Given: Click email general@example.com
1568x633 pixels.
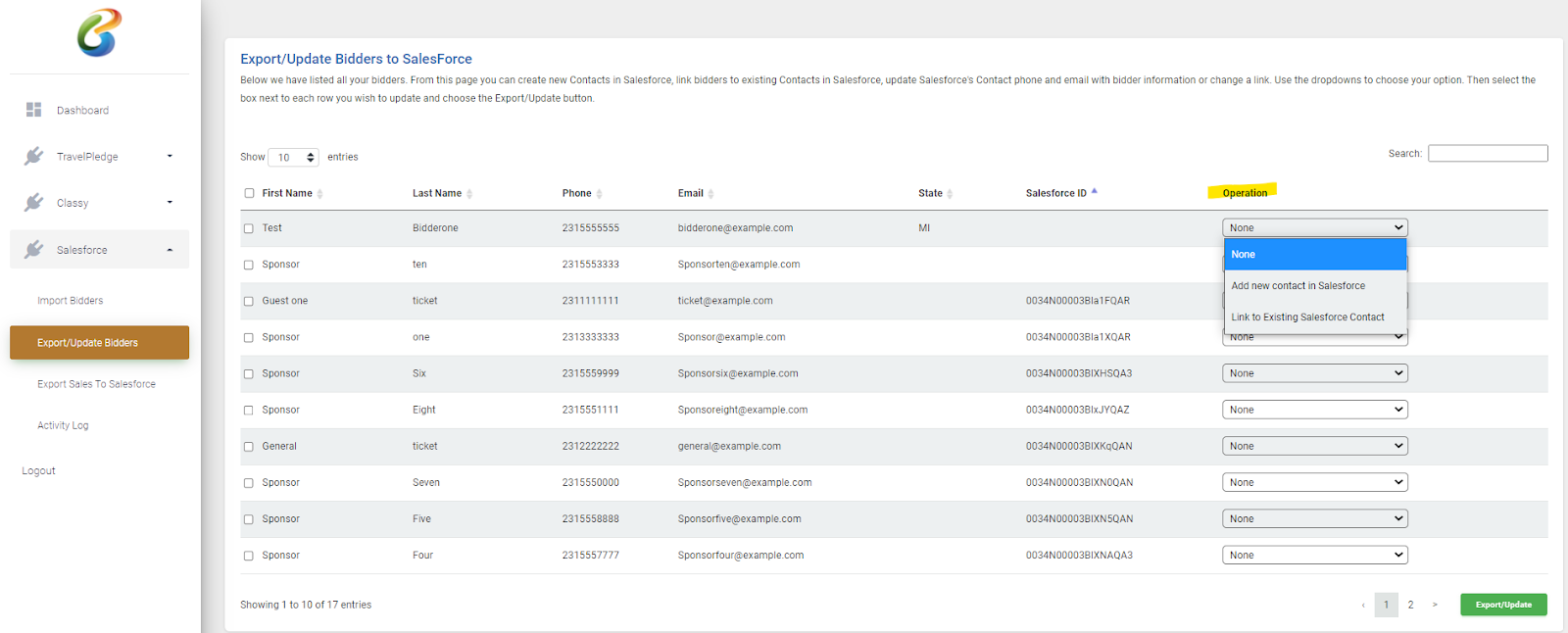Looking at the screenshot, I should pos(729,446).
